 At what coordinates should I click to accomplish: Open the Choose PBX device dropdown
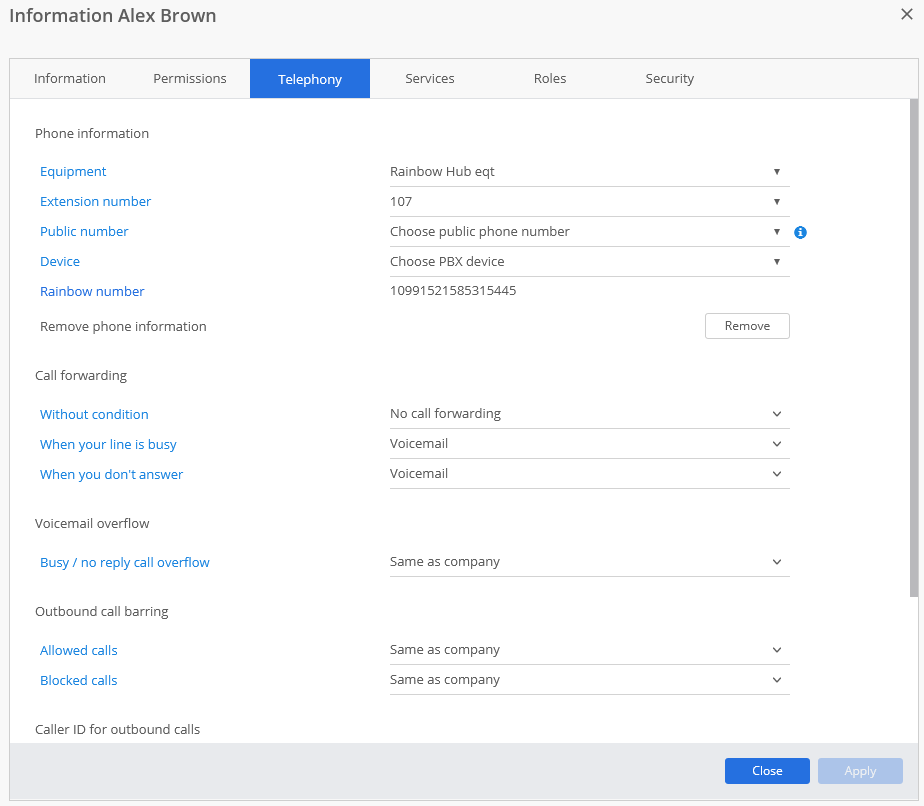click(x=589, y=262)
